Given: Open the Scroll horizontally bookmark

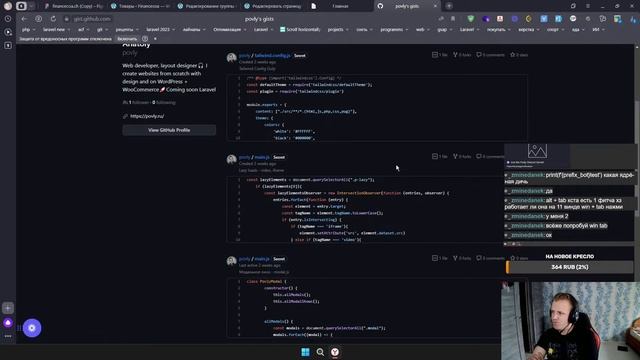Looking at the screenshot, I should click(x=300, y=30).
